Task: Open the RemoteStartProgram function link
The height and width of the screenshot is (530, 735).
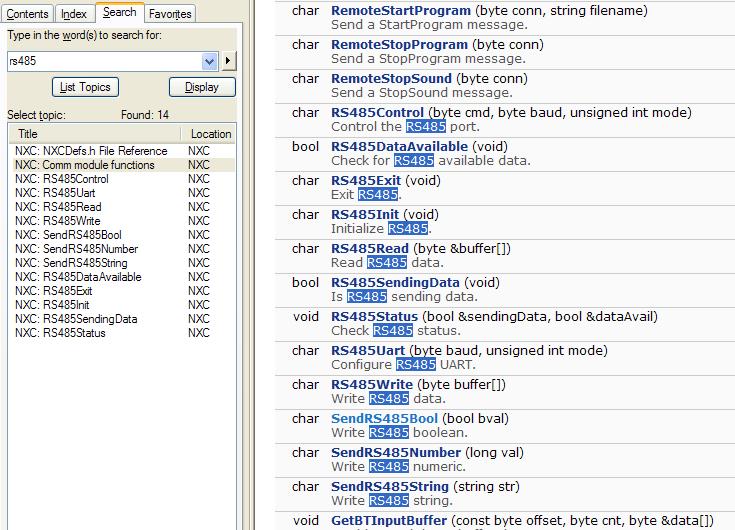Action: point(400,11)
